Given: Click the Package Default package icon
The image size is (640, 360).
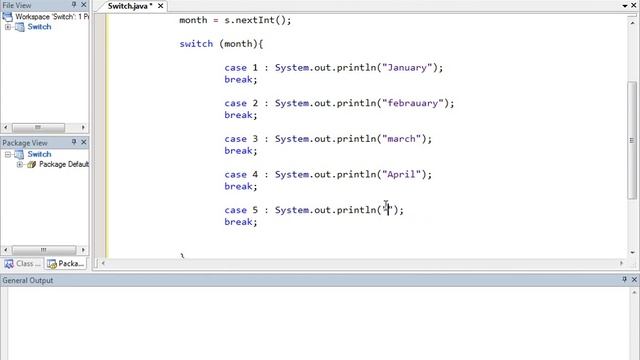Looking at the screenshot, I should (x=31, y=164).
